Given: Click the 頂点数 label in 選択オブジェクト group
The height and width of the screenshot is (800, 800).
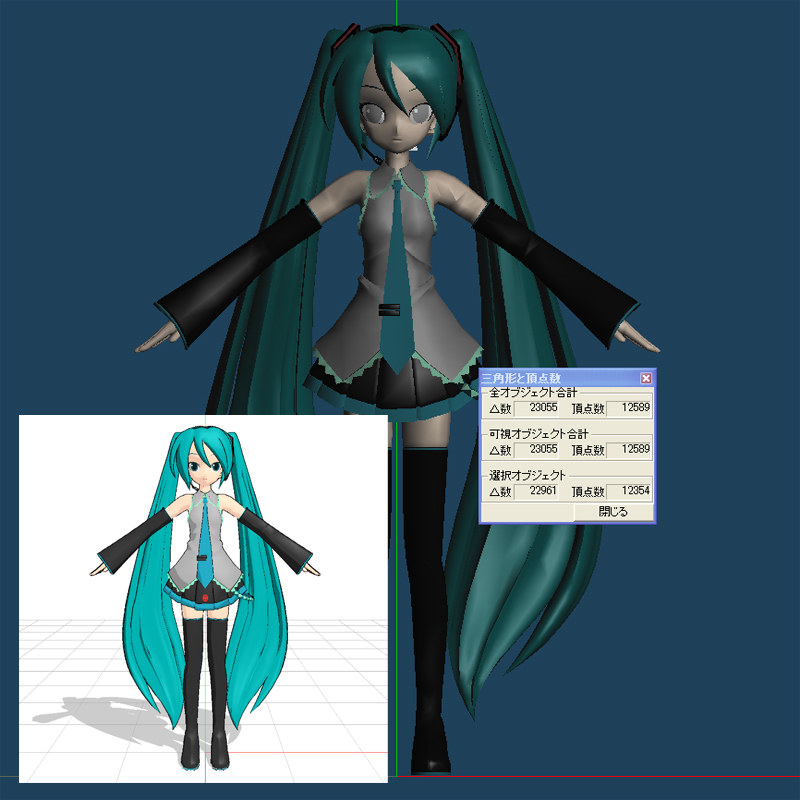Looking at the screenshot, I should click(x=588, y=492).
